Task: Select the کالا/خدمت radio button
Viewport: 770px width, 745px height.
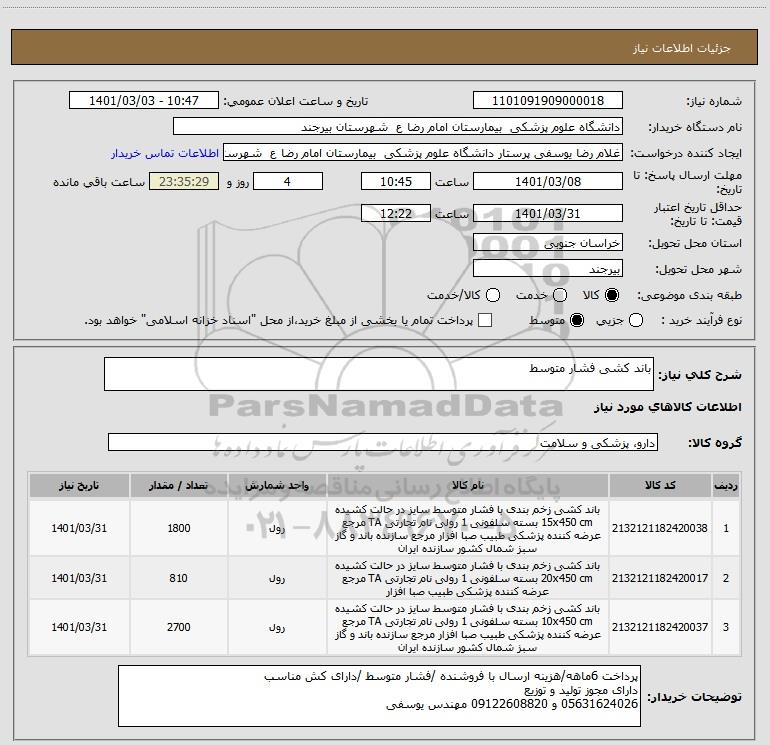Action: point(493,295)
